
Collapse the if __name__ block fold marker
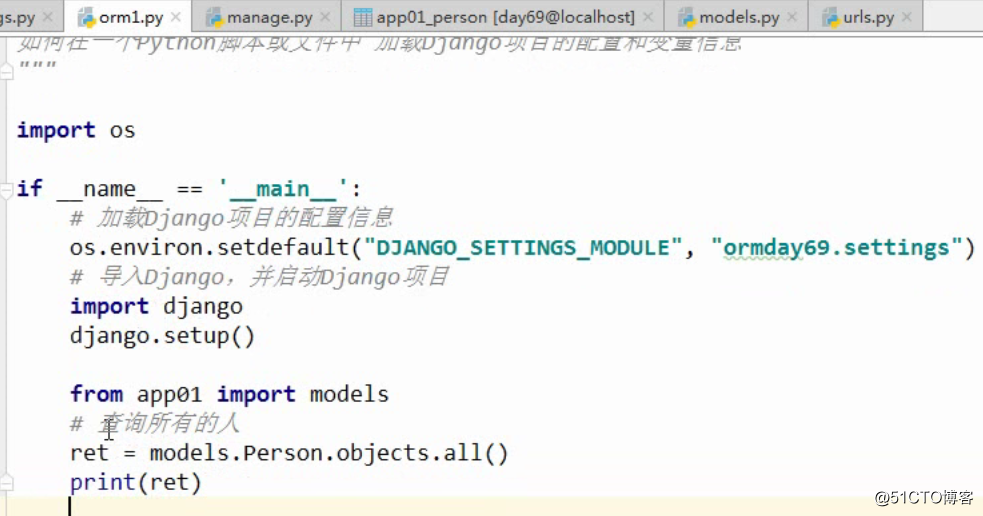coord(7,189)
